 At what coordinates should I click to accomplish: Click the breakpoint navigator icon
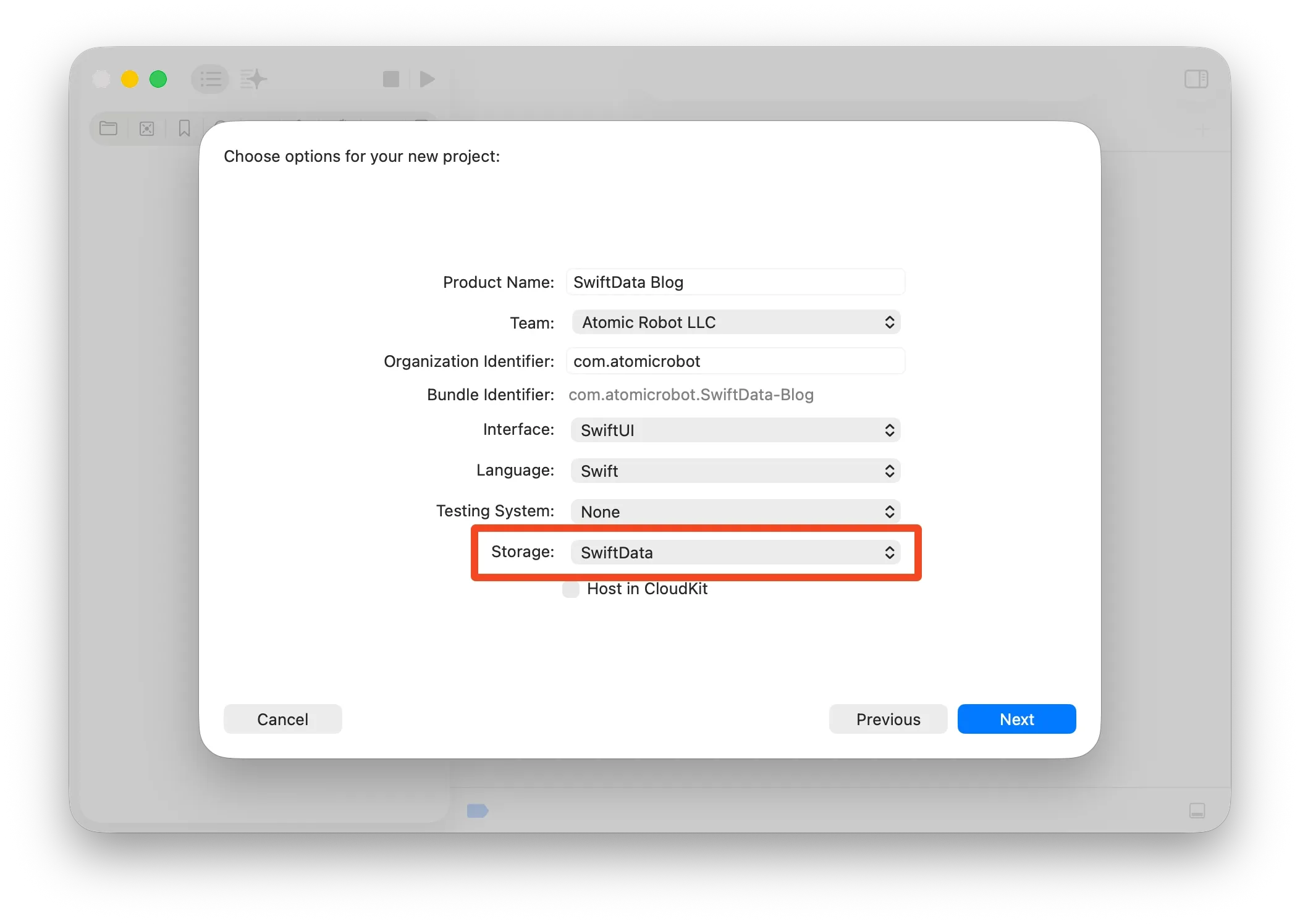click(146, 128)
